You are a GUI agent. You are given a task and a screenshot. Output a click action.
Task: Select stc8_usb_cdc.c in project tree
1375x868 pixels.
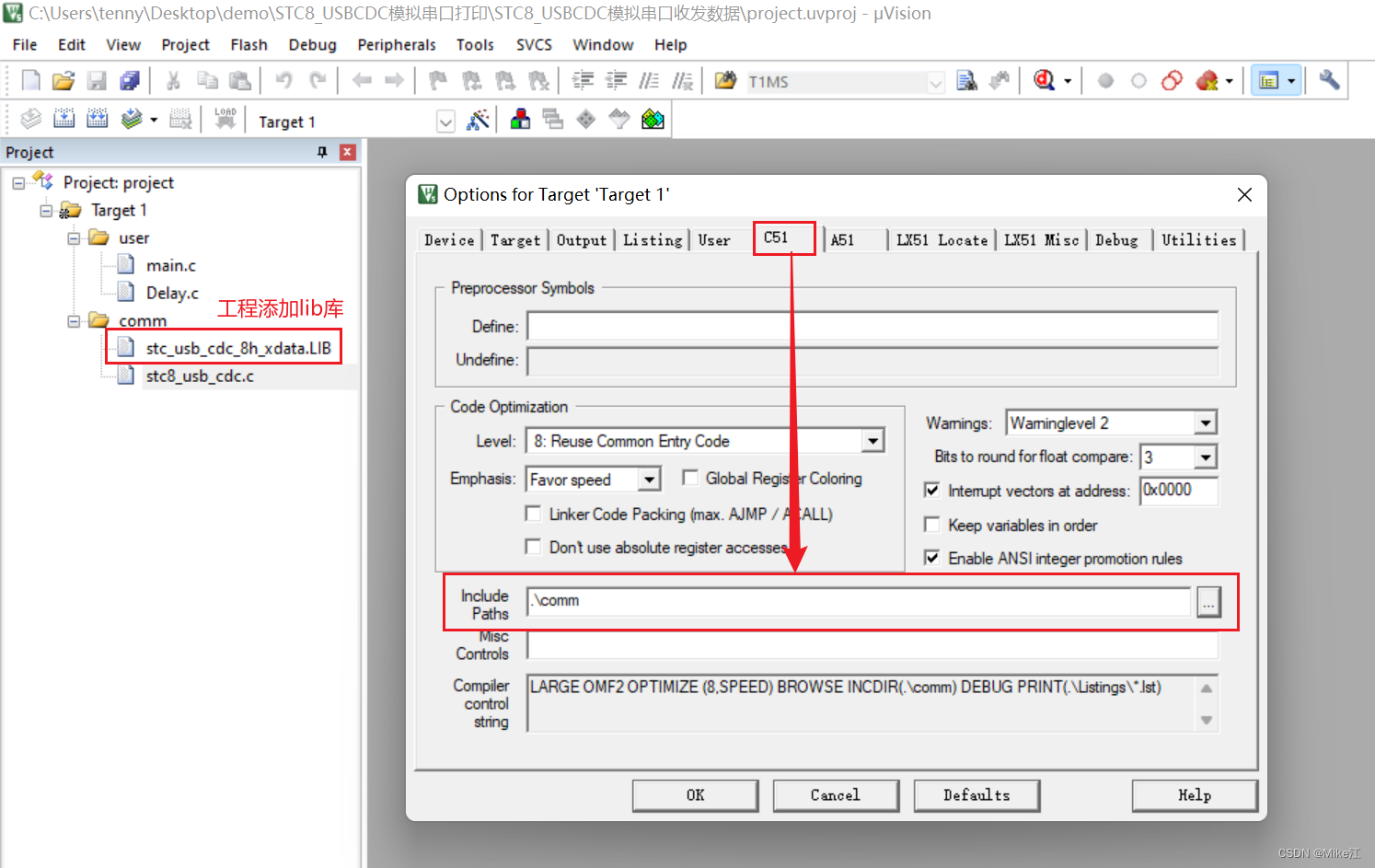point(200,376)
